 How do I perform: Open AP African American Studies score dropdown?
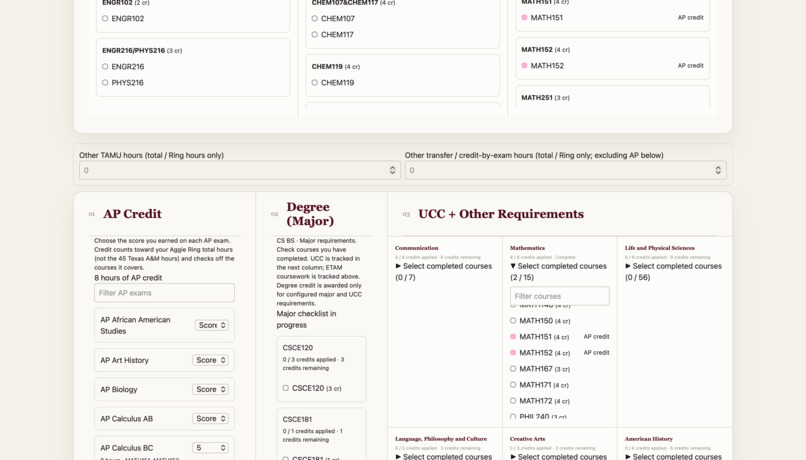click(212, 325)
